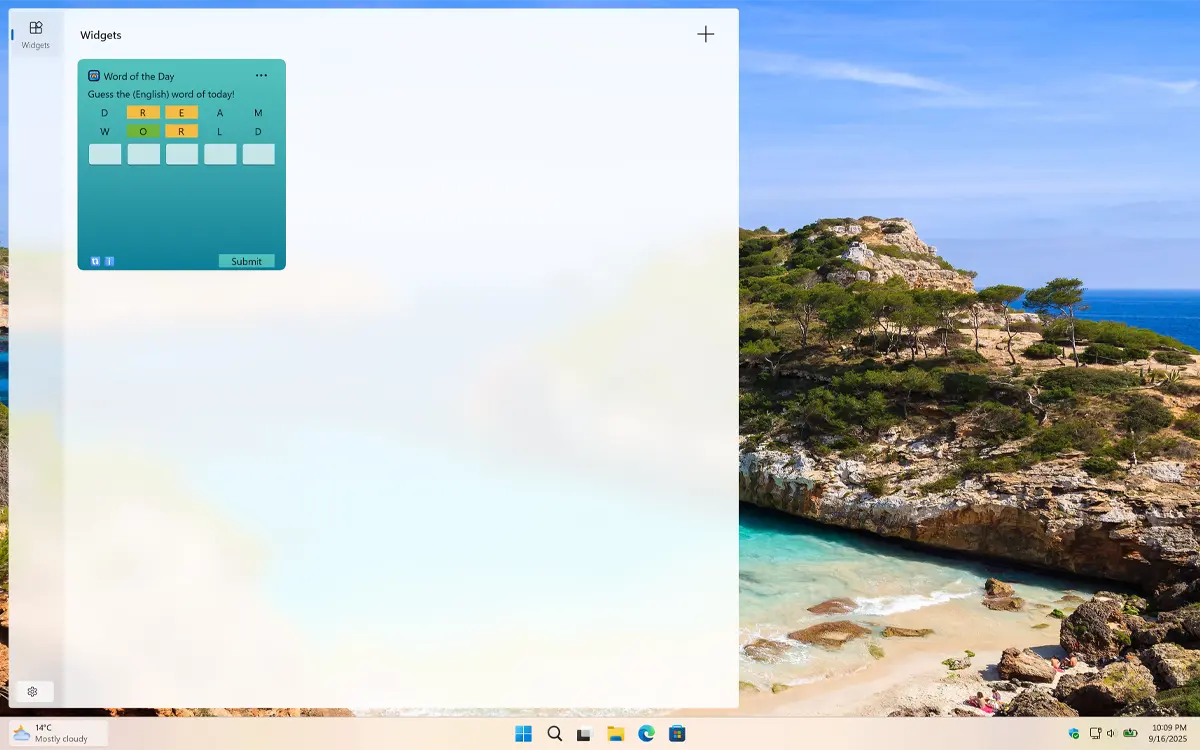Image resolution: width=1200 pixels, height=750 pixels.
Task: Click the Windows Start button
Action: tap(523, 734)
